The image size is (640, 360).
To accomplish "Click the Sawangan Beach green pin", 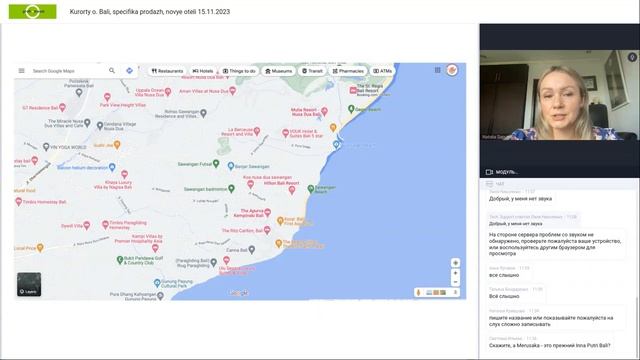I will pyautogui.click(x=311, y=189).
